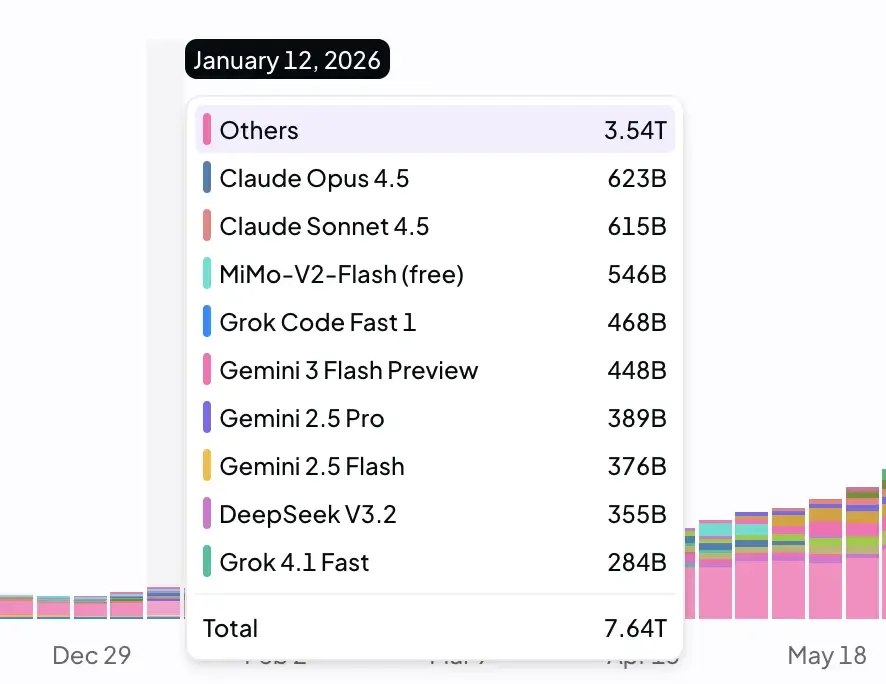
Task: Click the Total 7.64T row
Action: 435,628
